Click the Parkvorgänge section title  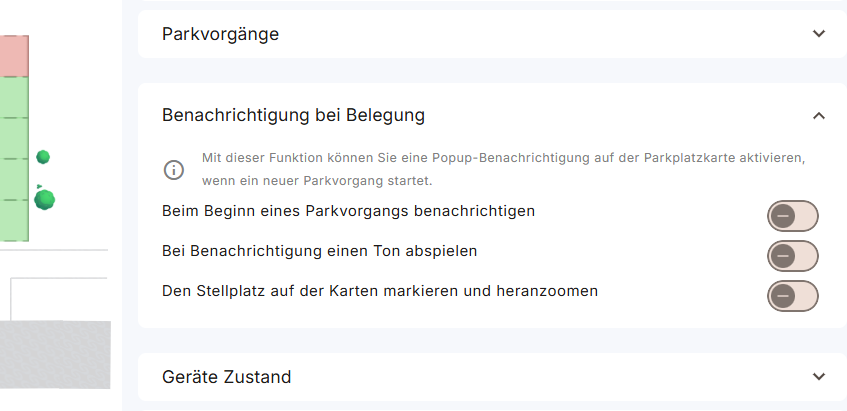[220, 34]
